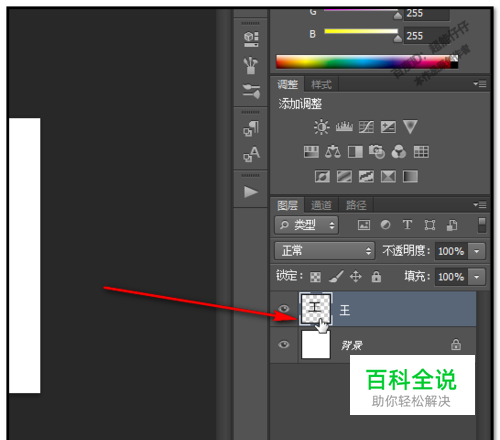
Task: Filter layers by type layers icon
Action: (407, 225)
